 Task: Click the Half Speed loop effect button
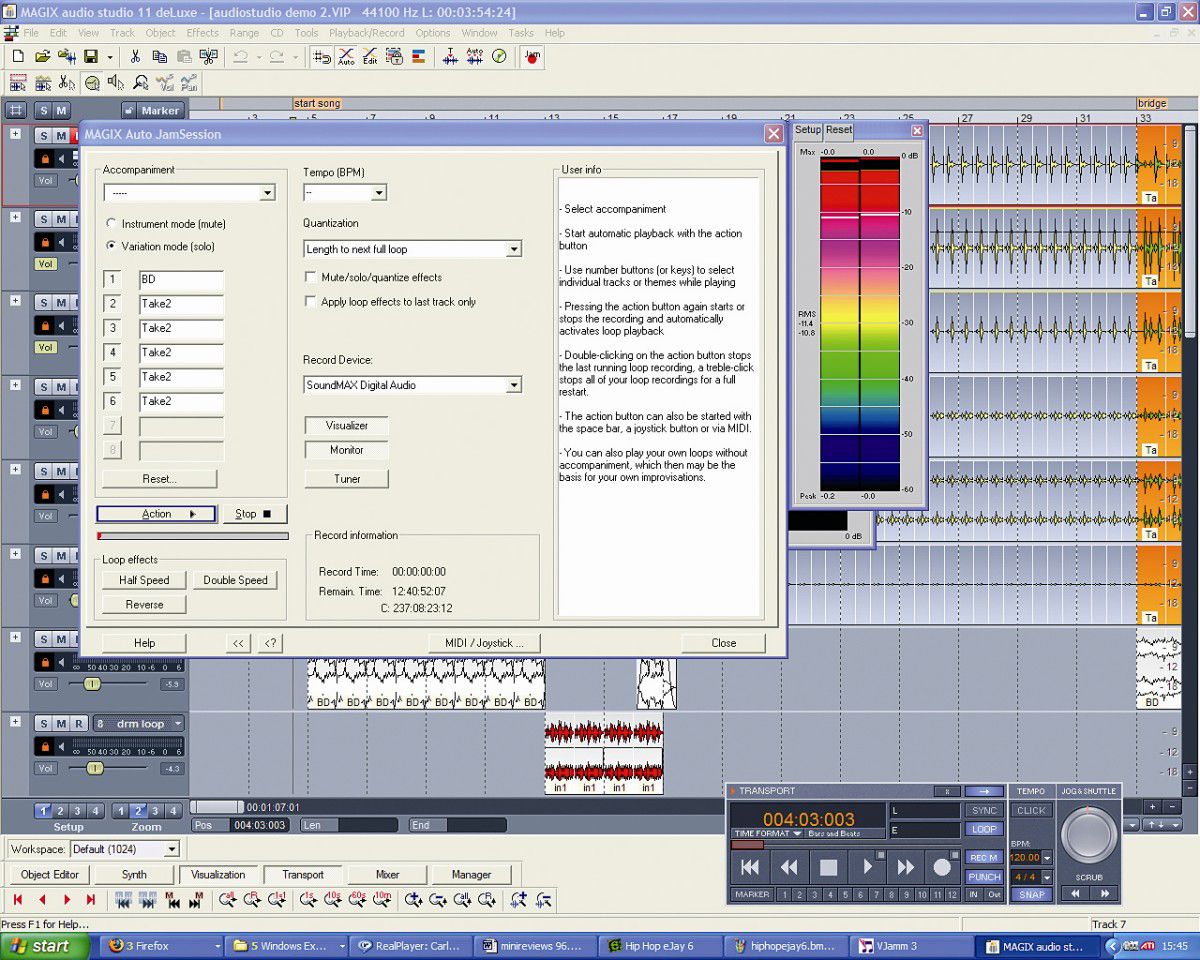click(144, 580)
